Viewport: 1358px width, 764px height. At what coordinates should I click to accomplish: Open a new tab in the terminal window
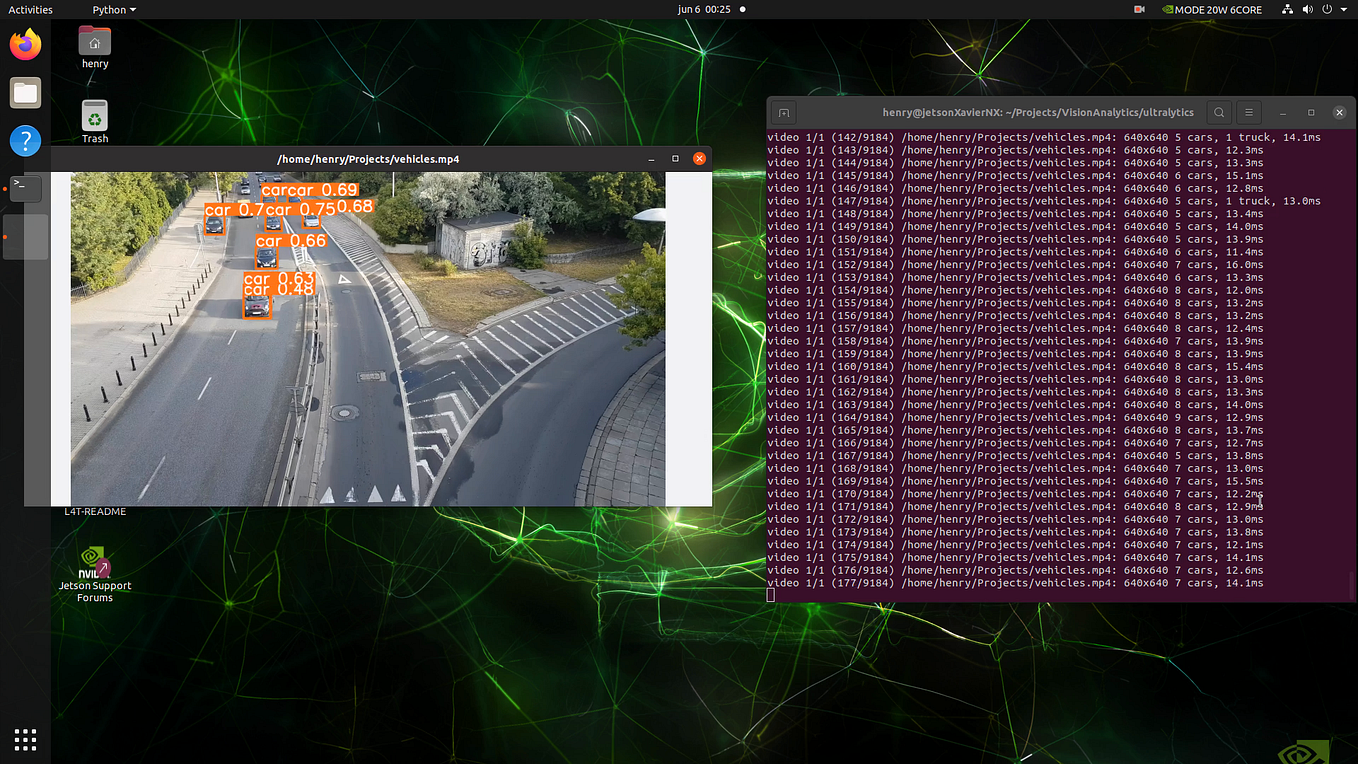(785, 113)
